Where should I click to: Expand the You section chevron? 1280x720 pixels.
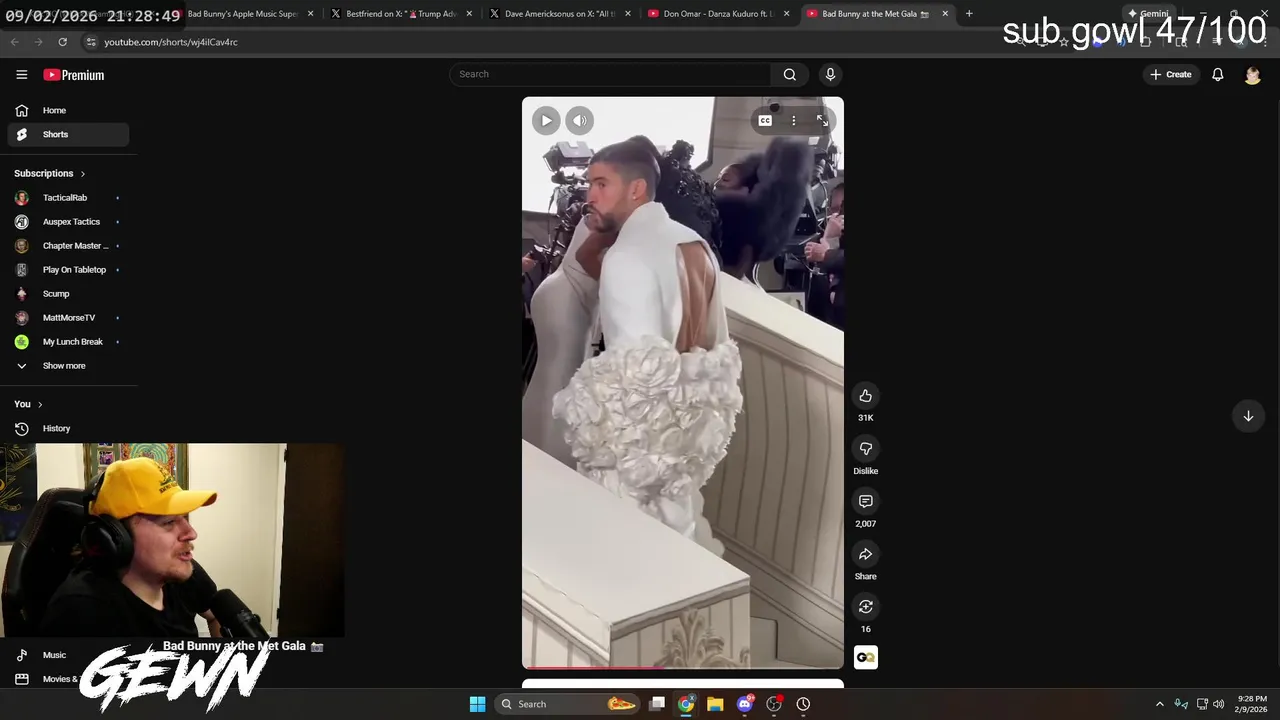click(40, 405)
